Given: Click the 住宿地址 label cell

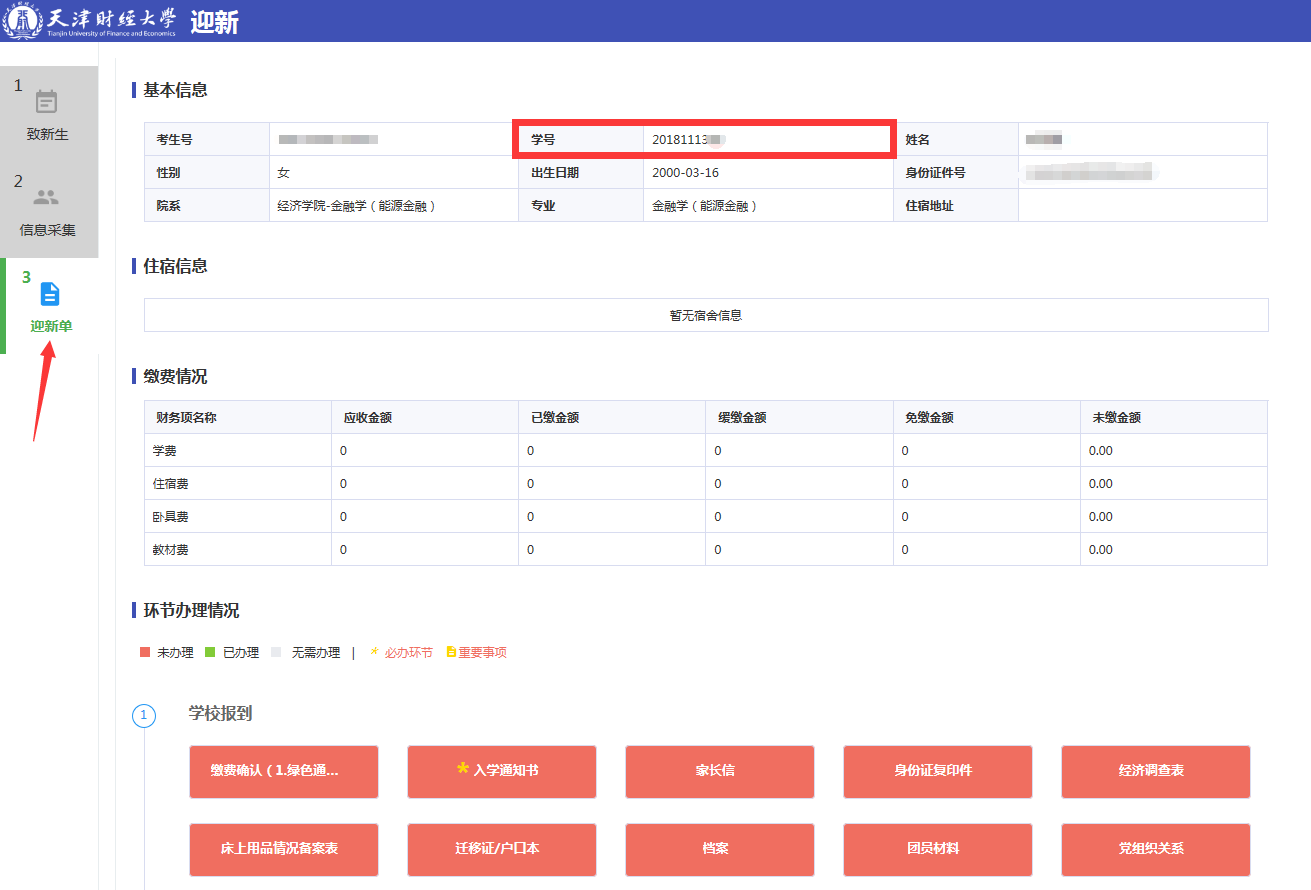Looking at the screenshot, I should click(x=956, y=205).
